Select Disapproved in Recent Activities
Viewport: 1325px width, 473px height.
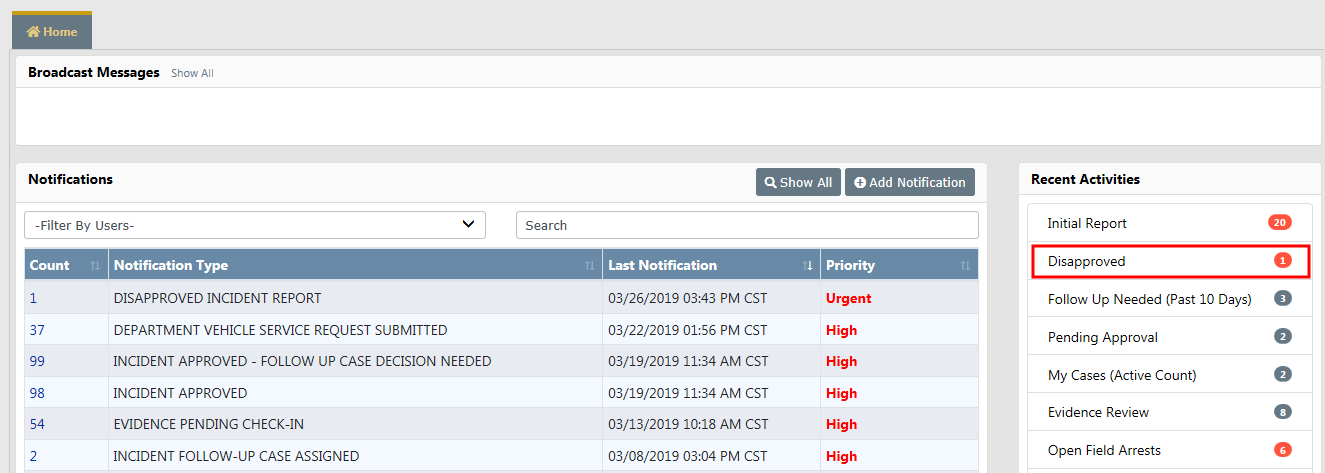pyautogui.click(x=1086, y=261)
